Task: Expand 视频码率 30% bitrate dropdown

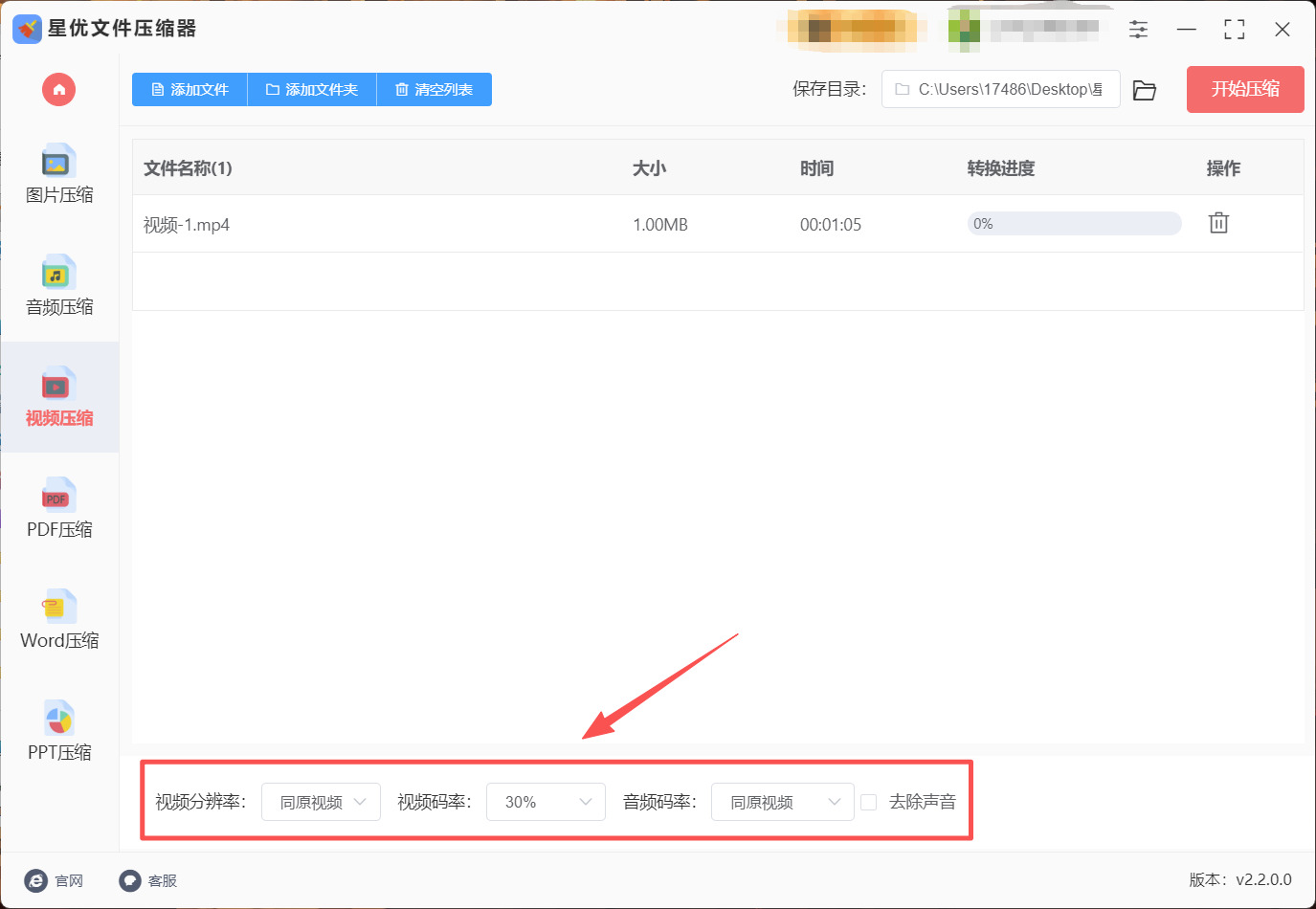Action: [546, 802]
